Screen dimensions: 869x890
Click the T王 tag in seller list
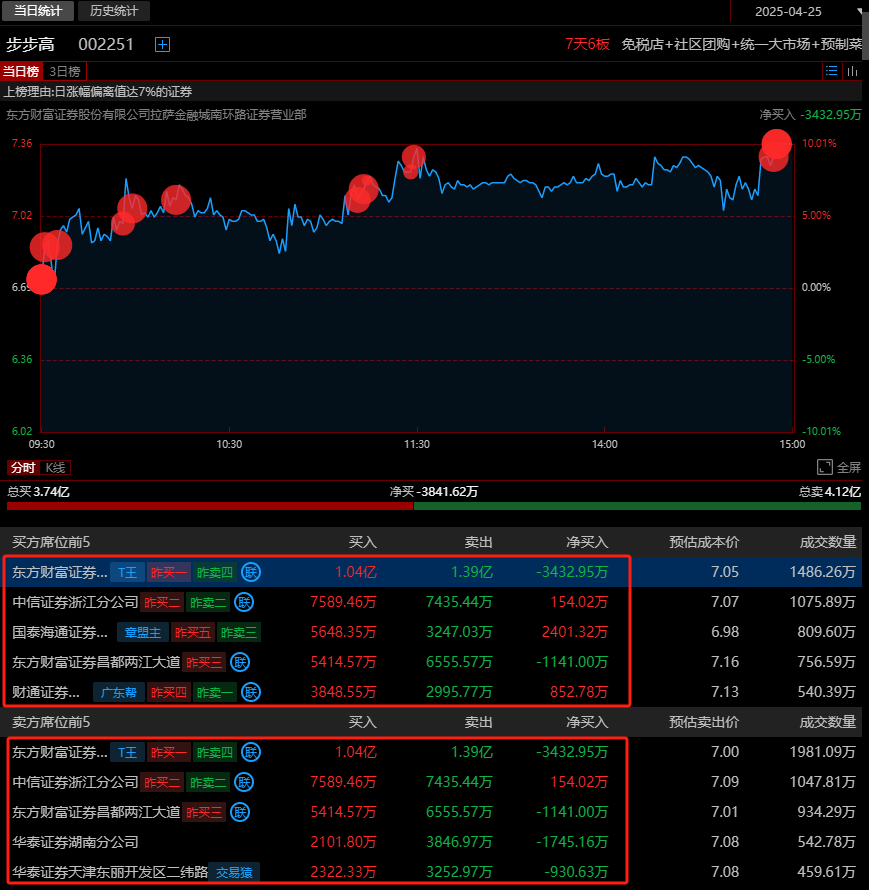(x=128, y=753)
